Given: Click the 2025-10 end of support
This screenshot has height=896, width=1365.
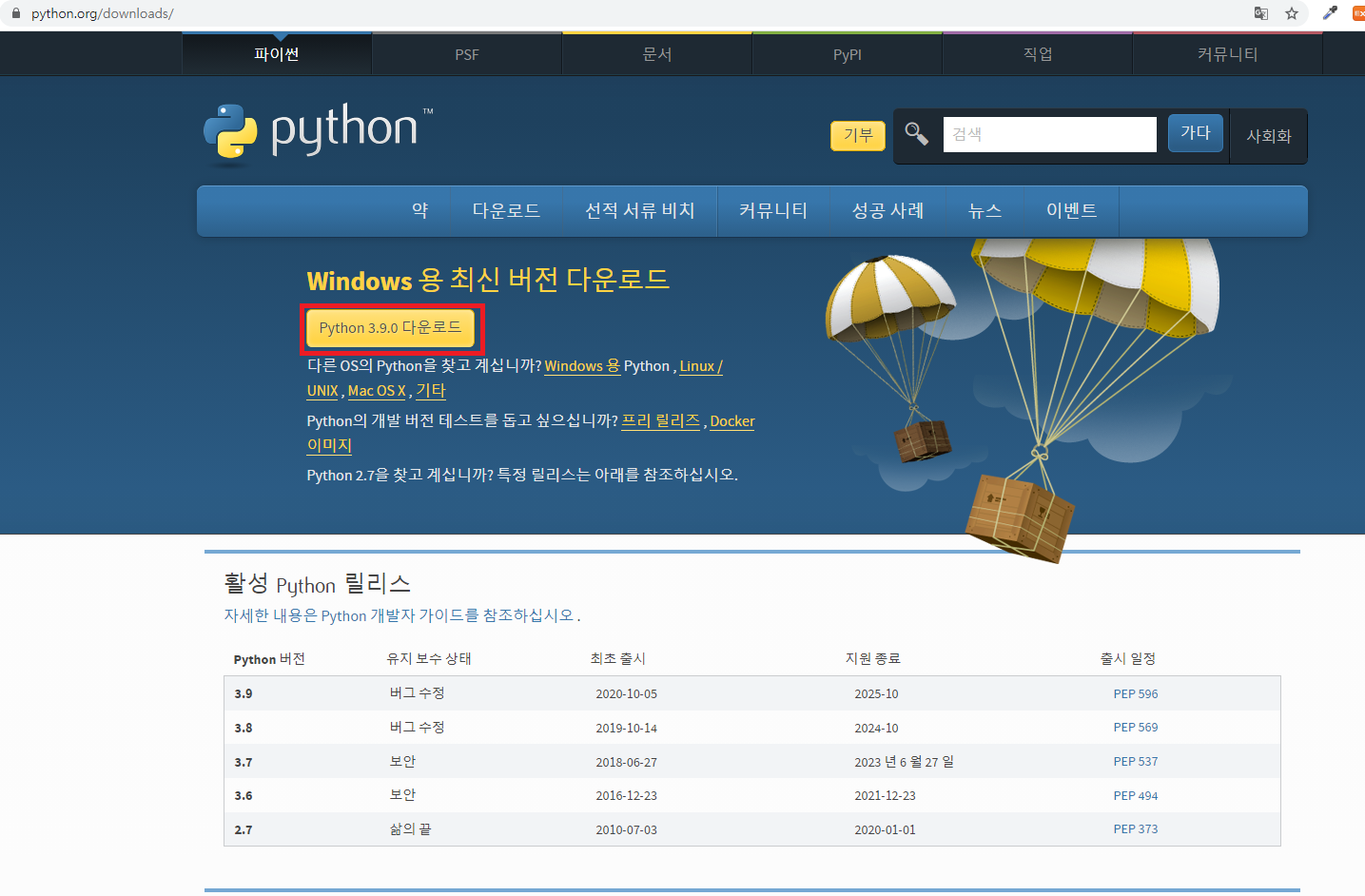Looking at the screenshot, I should 876,693.
